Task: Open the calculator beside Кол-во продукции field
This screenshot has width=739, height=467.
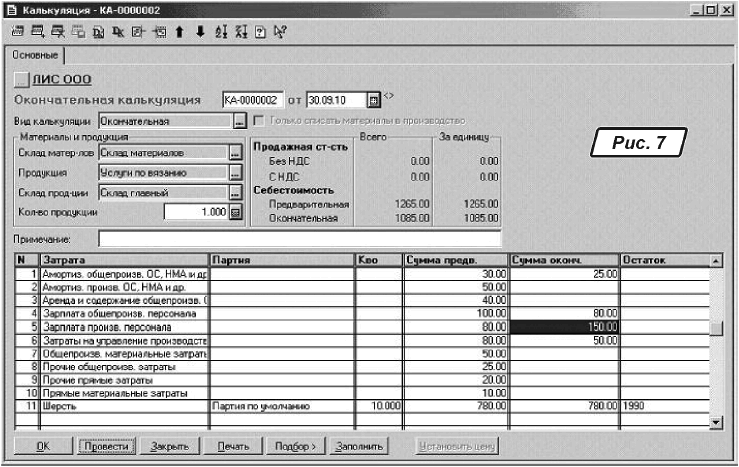Action: (x=236, y=211)
